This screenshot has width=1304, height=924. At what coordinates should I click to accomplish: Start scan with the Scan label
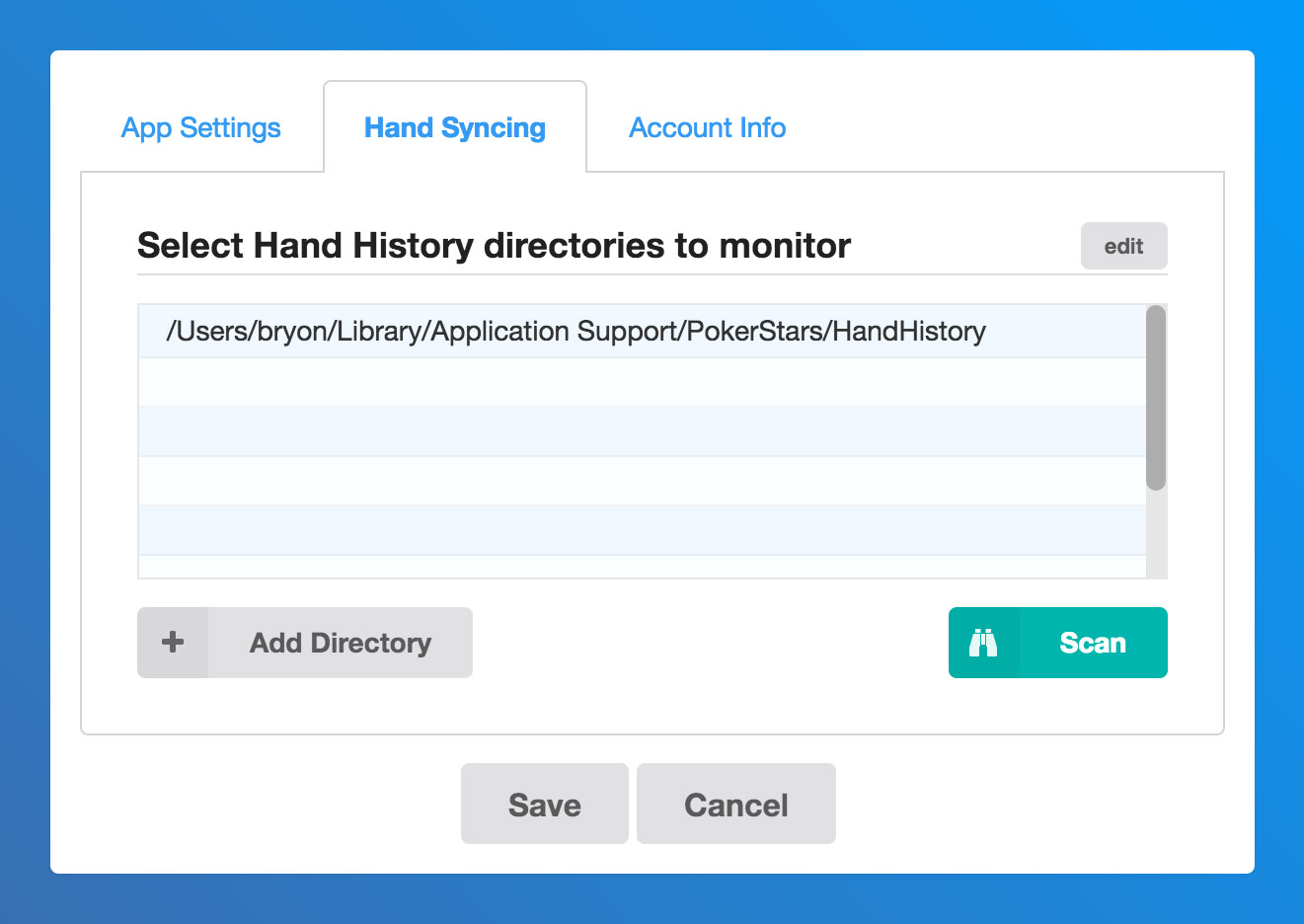[1093, 643]
